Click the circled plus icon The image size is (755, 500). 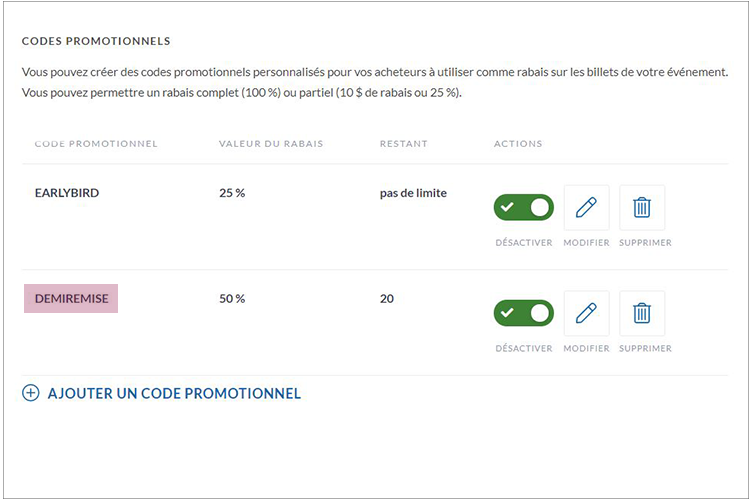coord(31,393)
